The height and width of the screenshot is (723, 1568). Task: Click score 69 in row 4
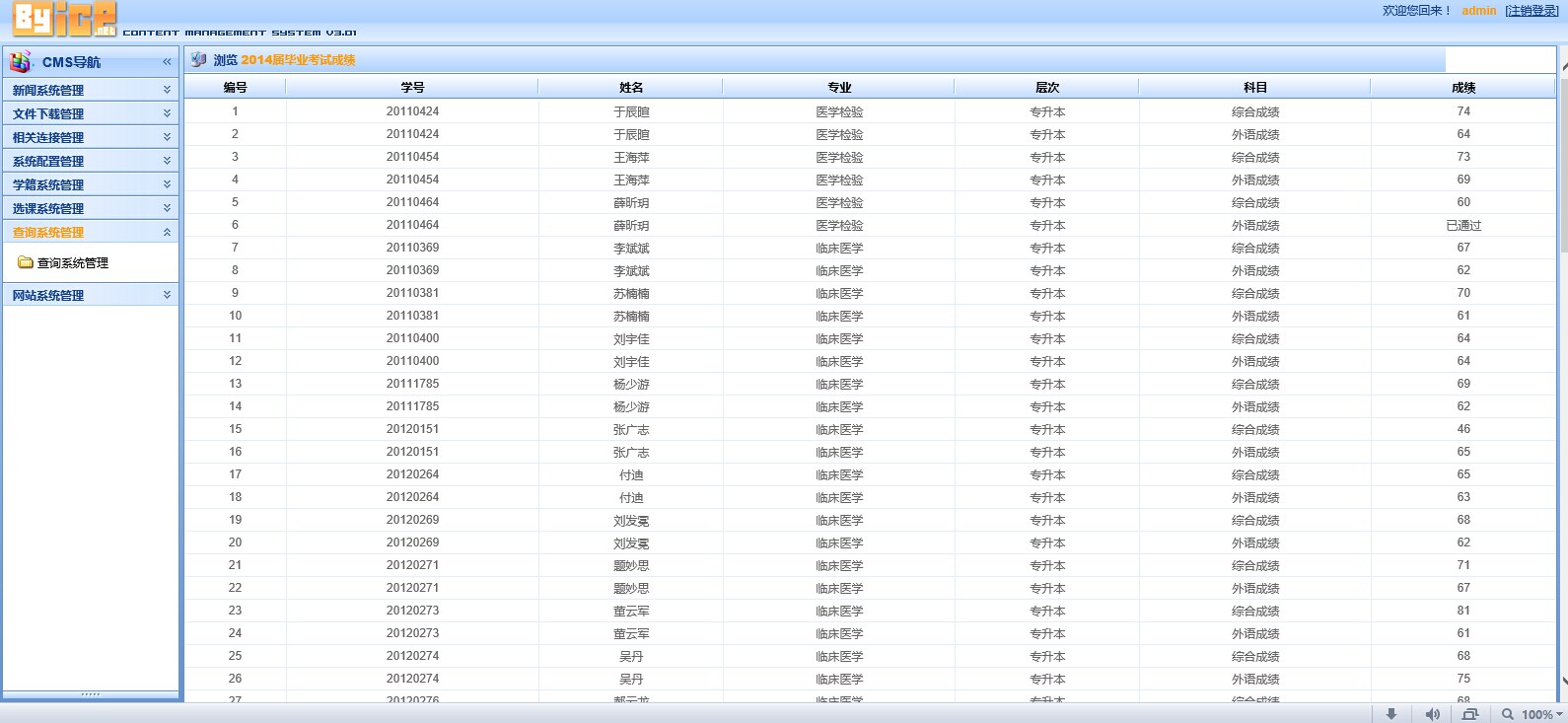point(1463,180)
